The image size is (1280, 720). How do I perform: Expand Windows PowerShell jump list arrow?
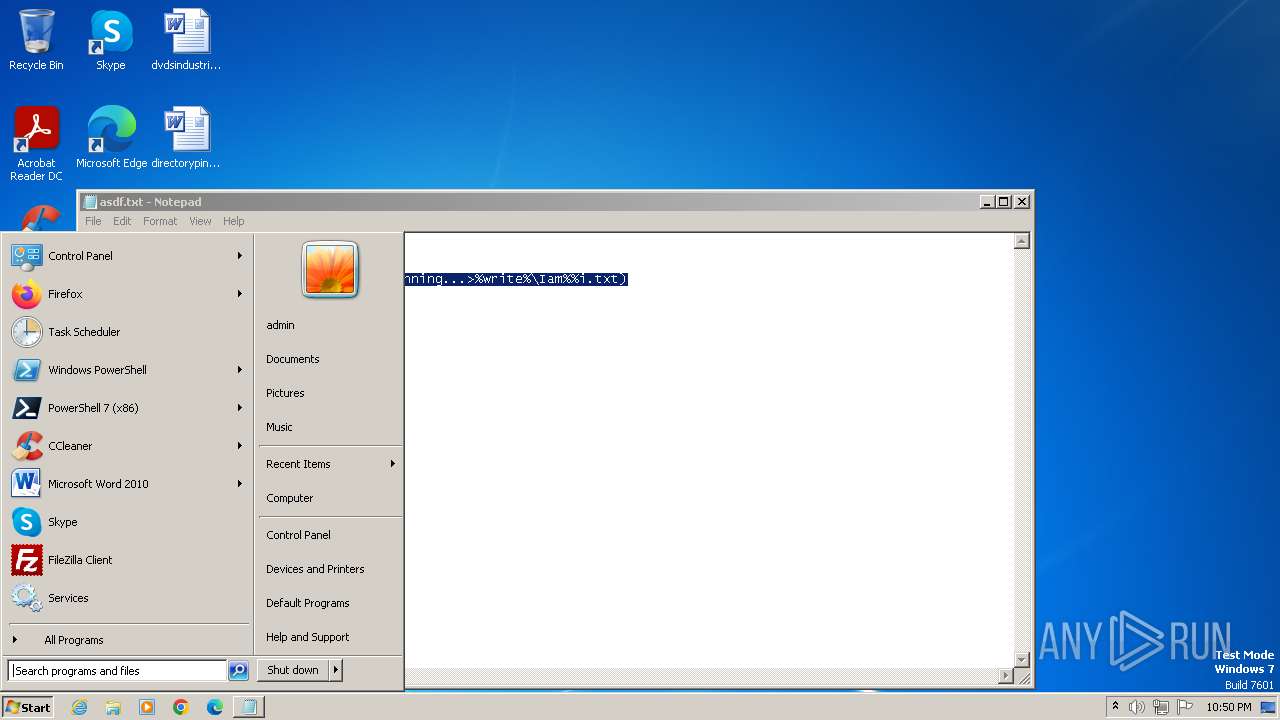tap(240, 370)
